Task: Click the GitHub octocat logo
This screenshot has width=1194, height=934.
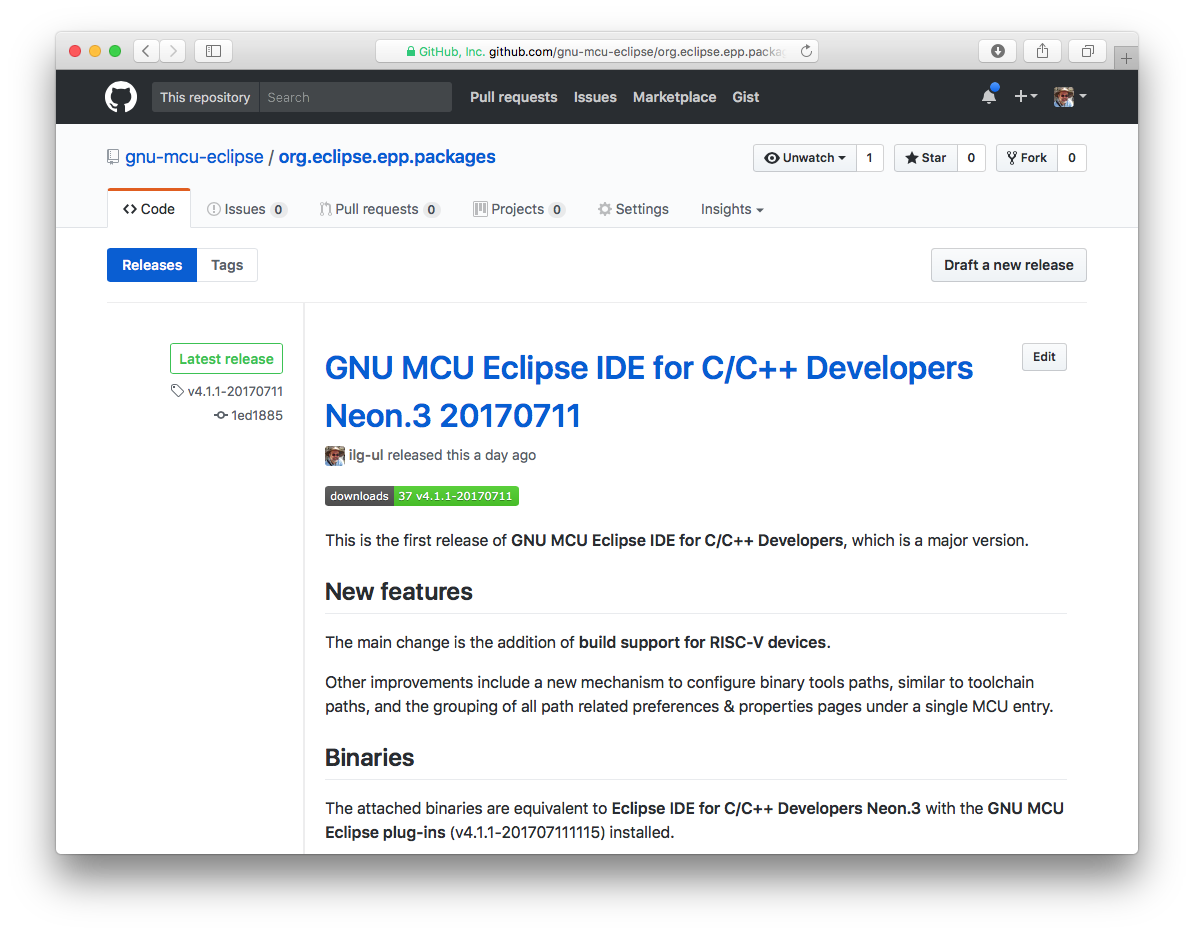Action: 120,97
